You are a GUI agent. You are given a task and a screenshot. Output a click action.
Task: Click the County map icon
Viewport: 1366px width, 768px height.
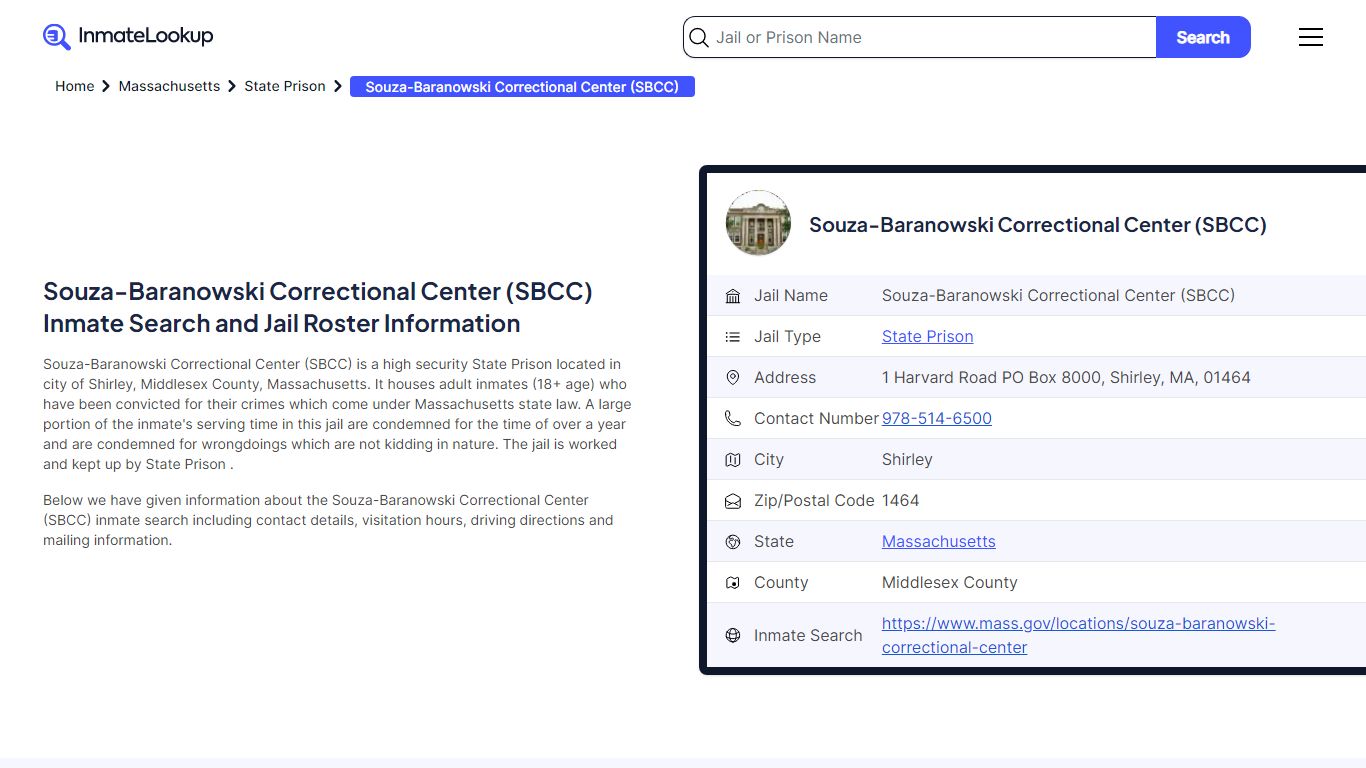[733, 583]
